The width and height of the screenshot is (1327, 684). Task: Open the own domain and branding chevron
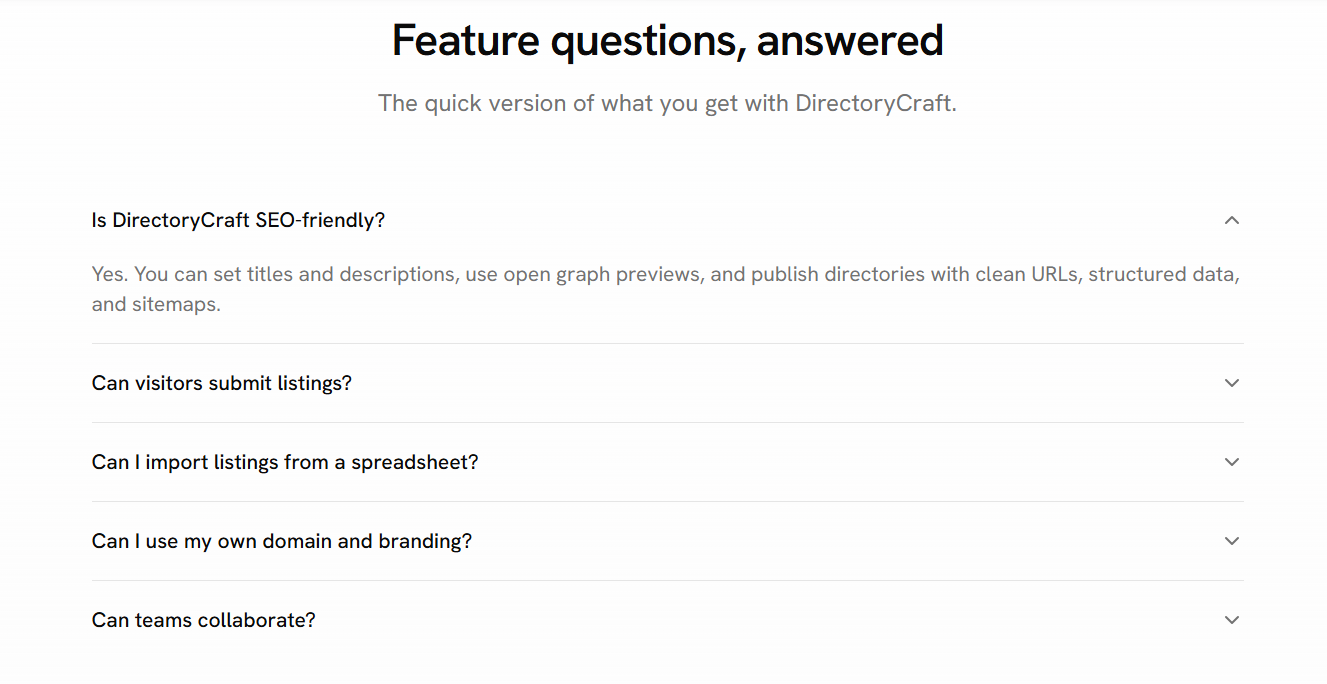click(x=1231, y=541)
